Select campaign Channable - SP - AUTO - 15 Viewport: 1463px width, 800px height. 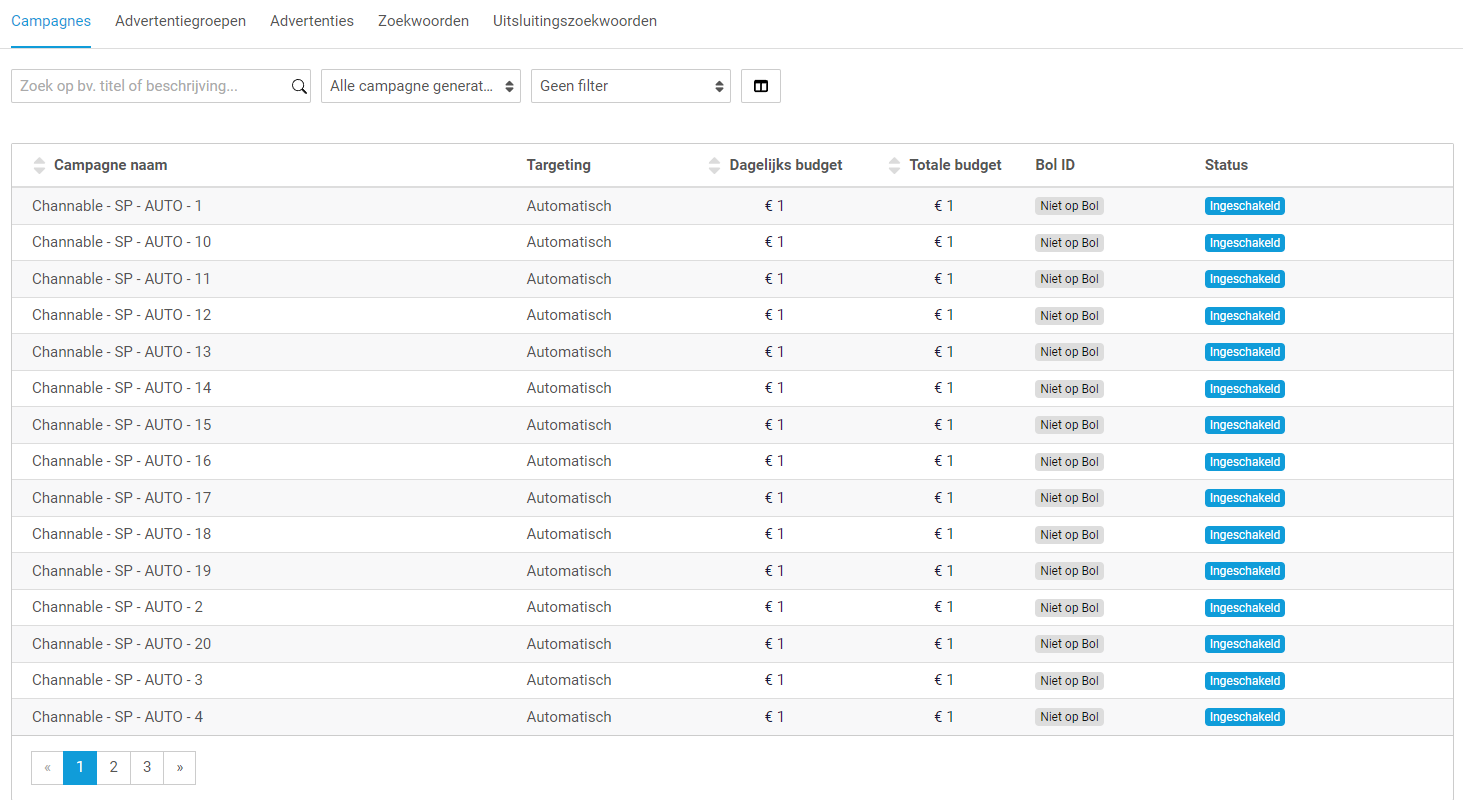[121, 425]
